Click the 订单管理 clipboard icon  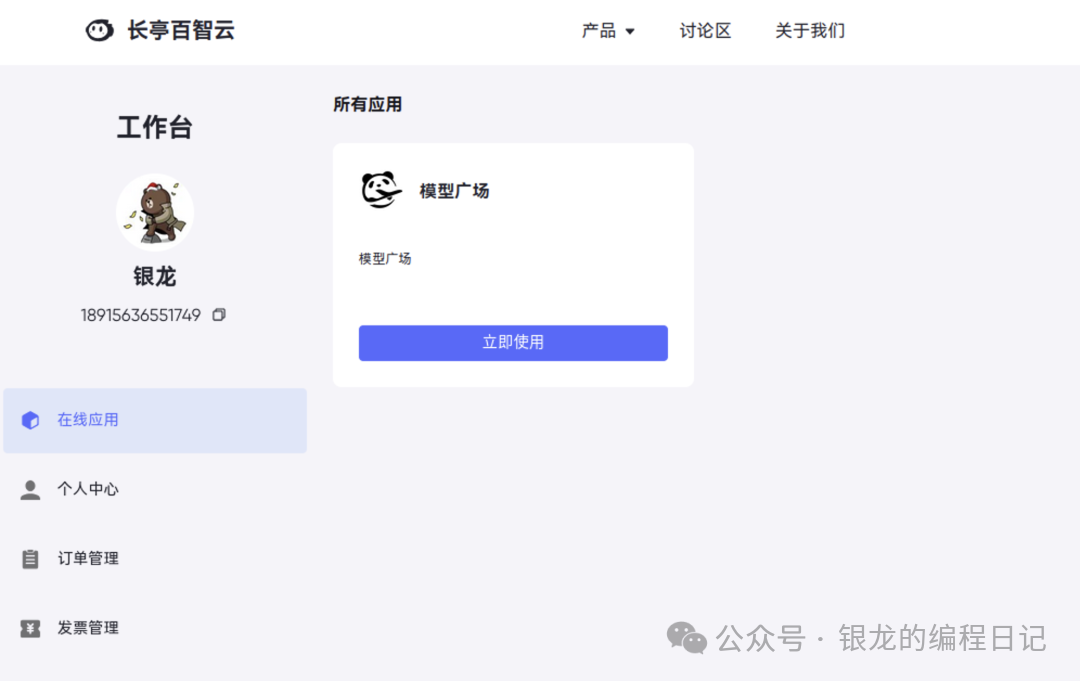coord(29,558)
